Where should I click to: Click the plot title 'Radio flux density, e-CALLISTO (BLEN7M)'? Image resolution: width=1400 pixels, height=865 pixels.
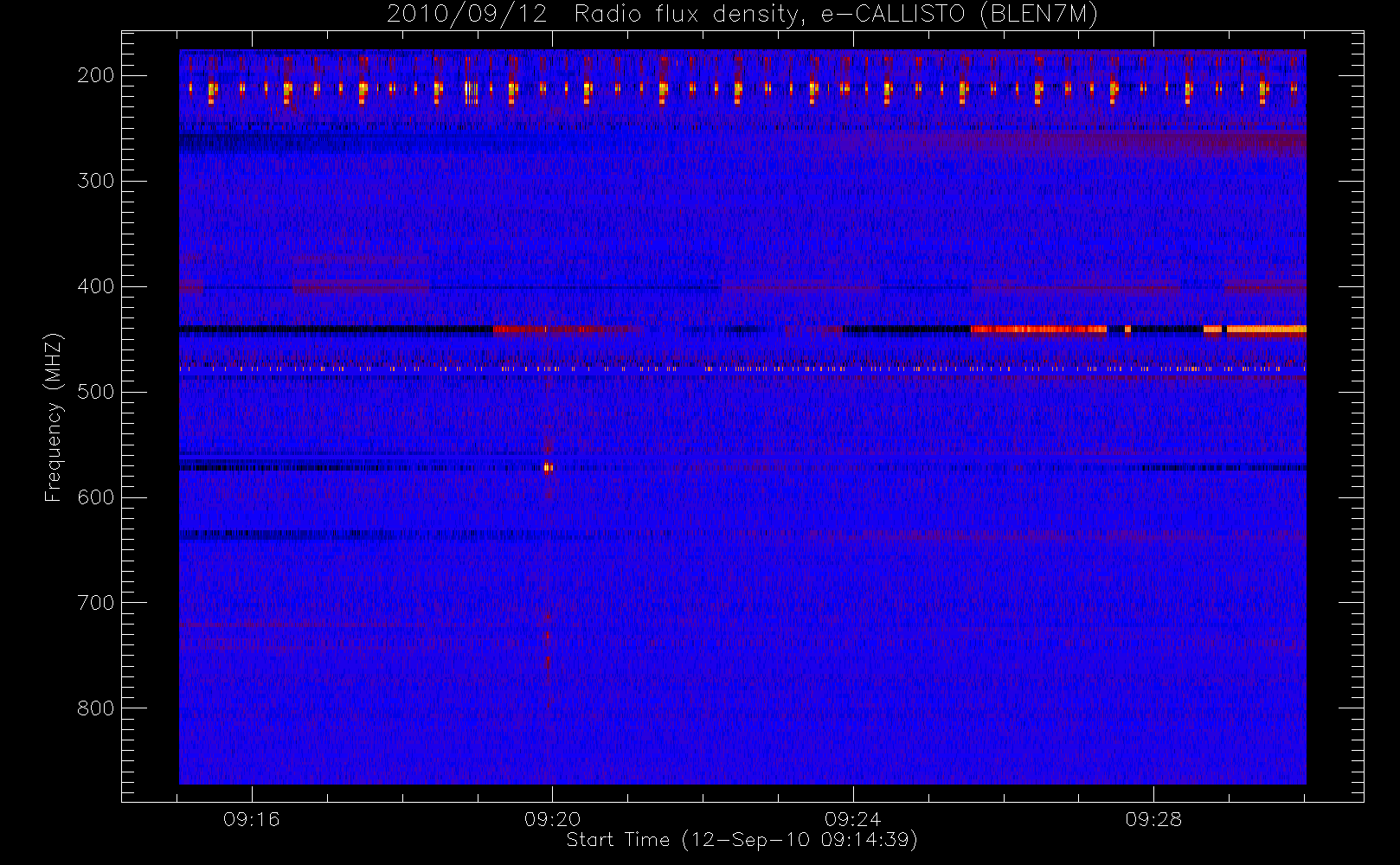836,15
